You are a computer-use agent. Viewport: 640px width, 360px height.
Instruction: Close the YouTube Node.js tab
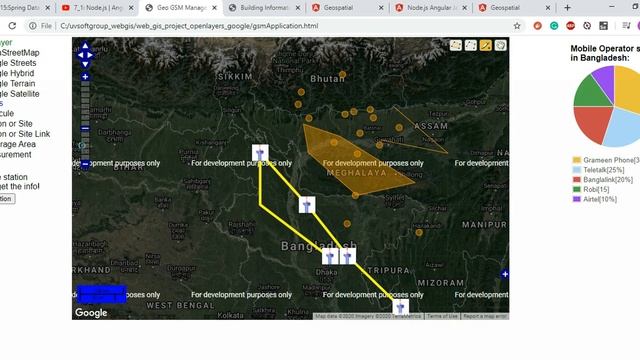coord(131,8)
